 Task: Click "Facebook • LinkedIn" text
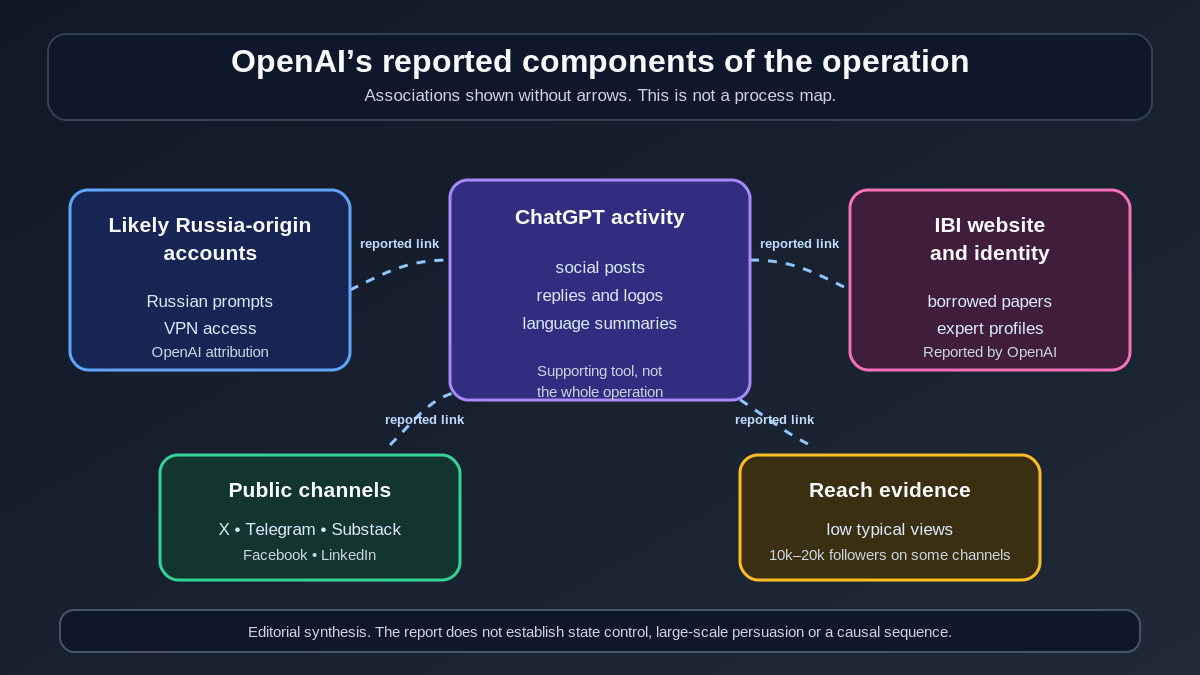pos(310,555)
